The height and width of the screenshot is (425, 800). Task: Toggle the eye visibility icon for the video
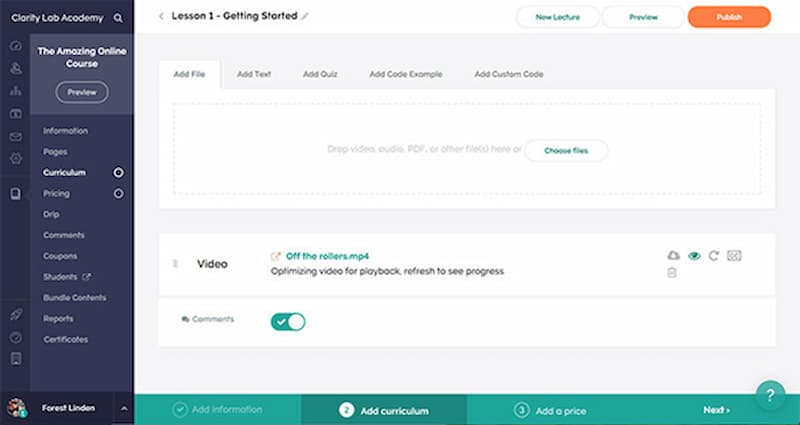(694, 256)
